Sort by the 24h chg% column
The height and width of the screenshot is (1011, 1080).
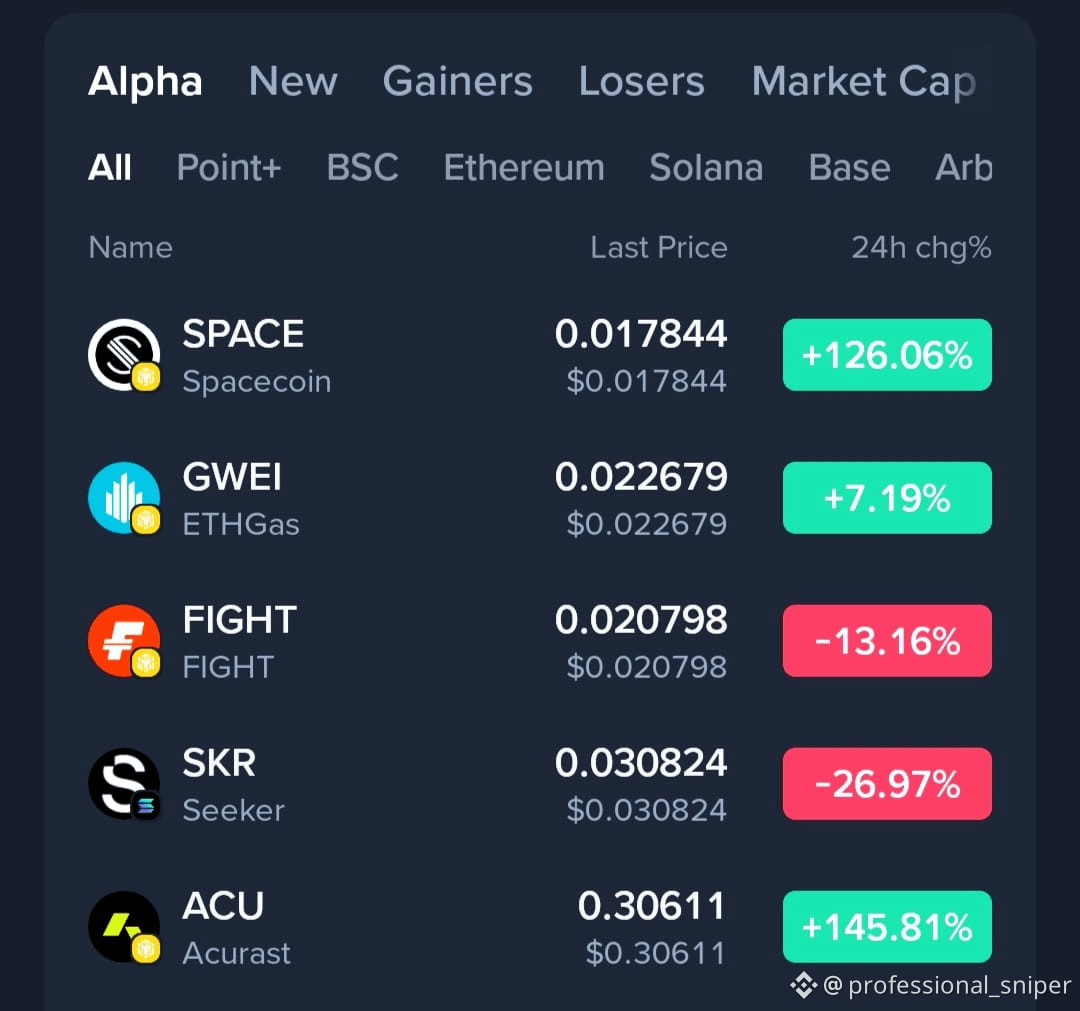coord(921,247)
